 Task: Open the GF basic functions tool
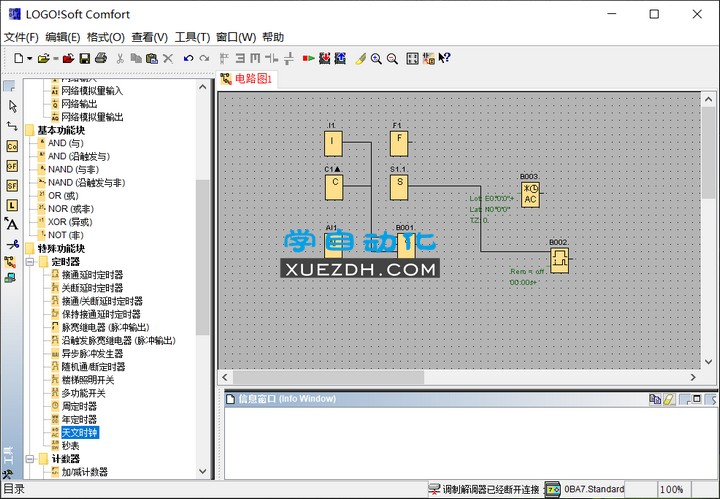[x=12, y=166]
